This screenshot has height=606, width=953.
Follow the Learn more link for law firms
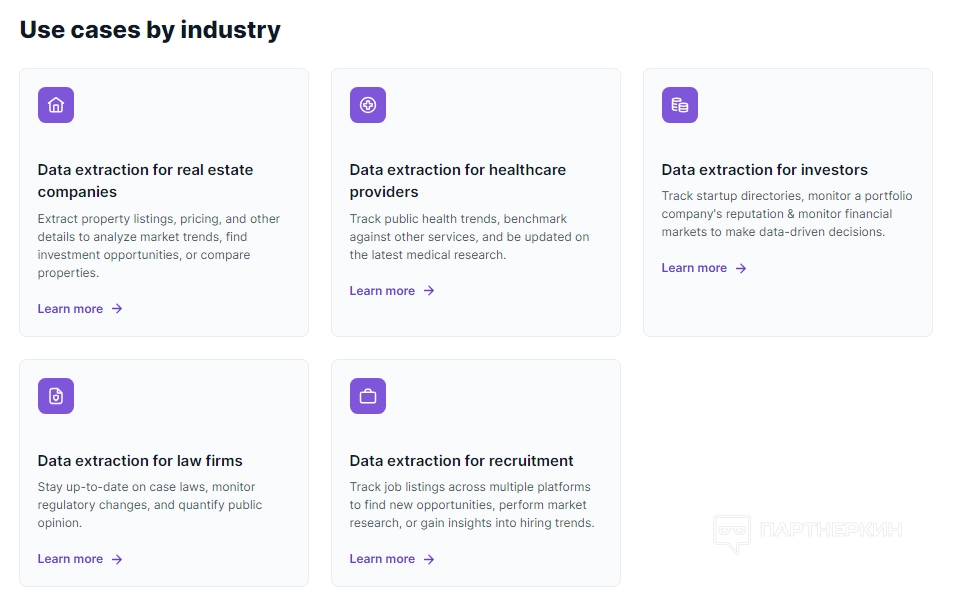click(x=70, y=559)
